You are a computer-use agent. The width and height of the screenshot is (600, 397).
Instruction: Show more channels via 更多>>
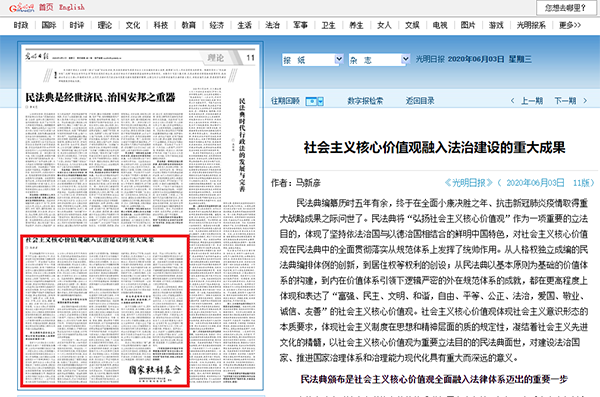pos(570,25)
